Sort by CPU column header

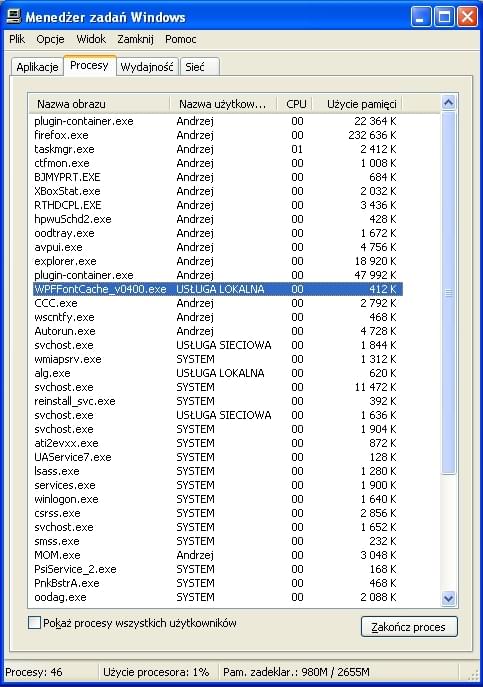click(x=296, y=104)
